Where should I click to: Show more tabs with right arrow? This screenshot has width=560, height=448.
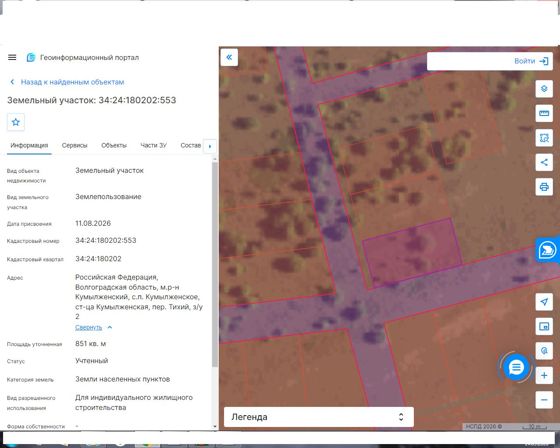point(210,146)
